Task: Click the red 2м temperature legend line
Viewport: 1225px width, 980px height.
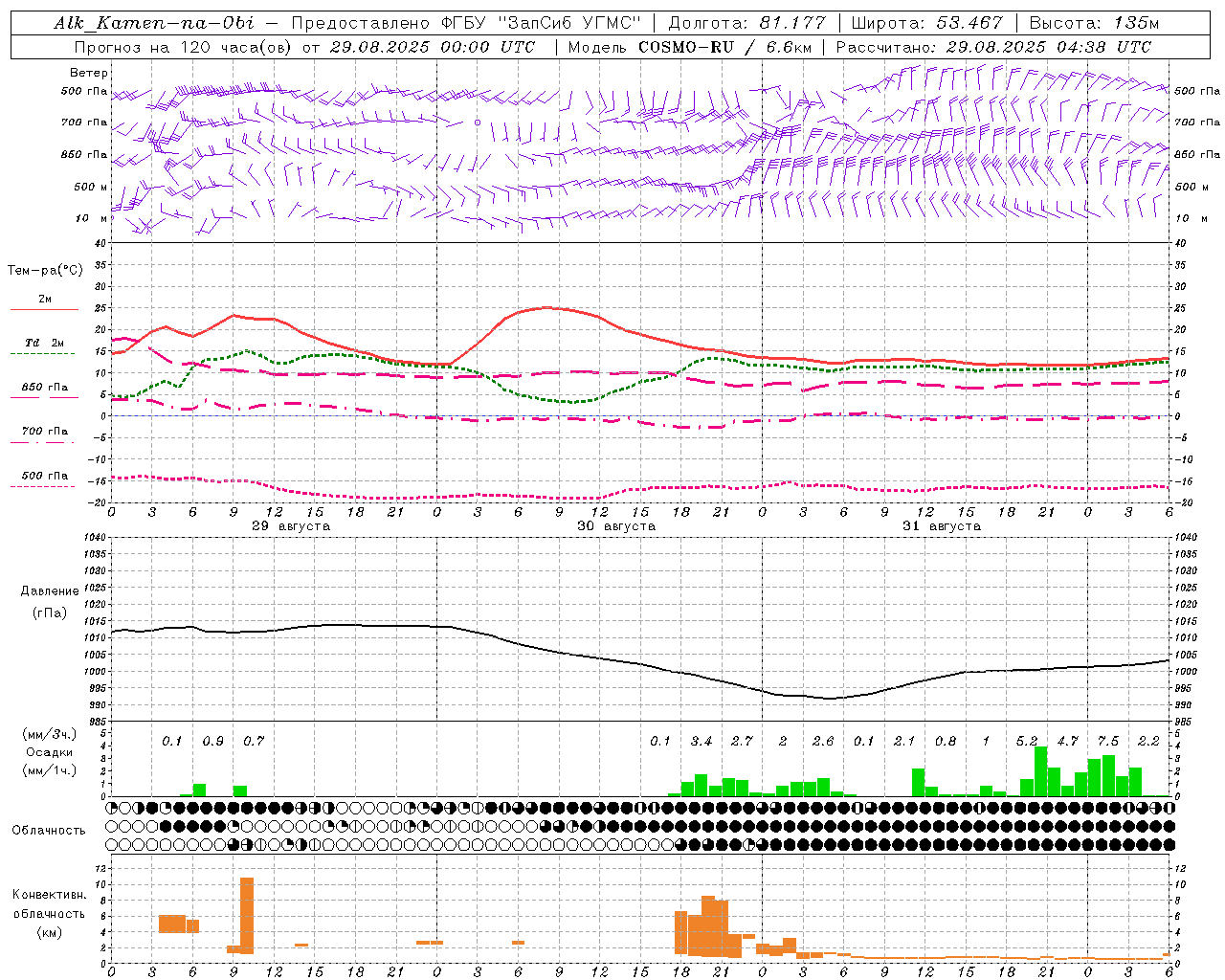Action: (x=44, y=309)
